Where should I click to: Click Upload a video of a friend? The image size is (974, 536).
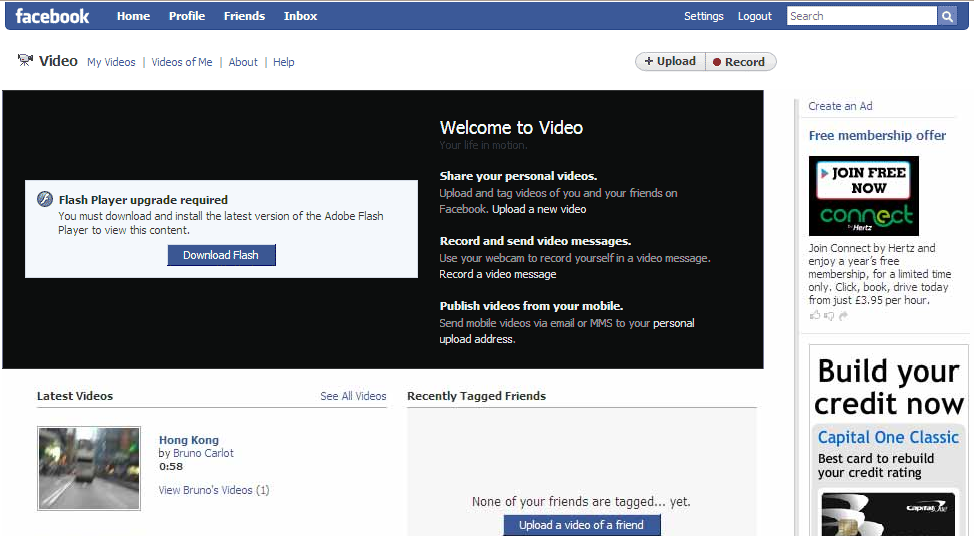coord(581,525)
